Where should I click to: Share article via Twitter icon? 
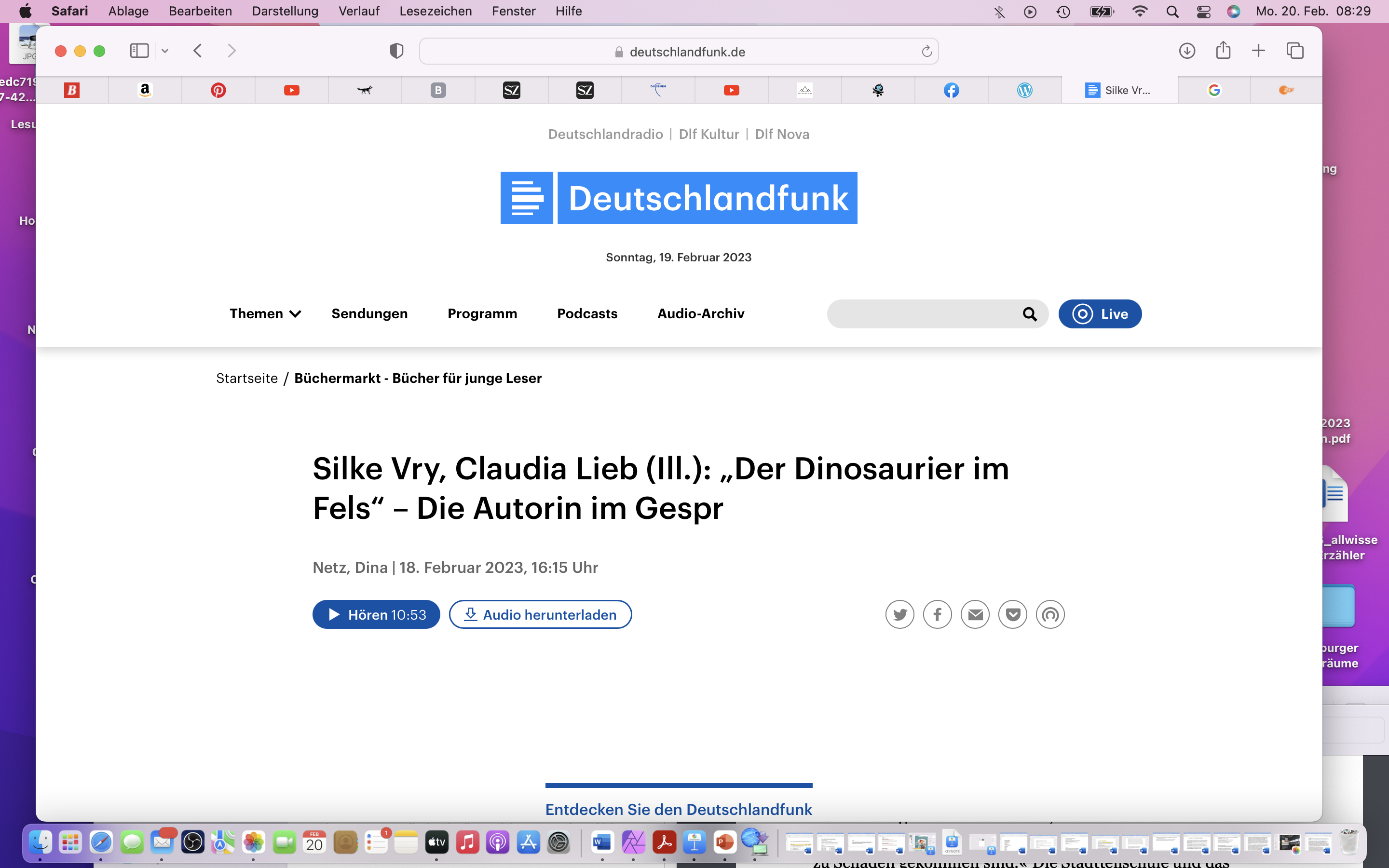pos(899,615)
